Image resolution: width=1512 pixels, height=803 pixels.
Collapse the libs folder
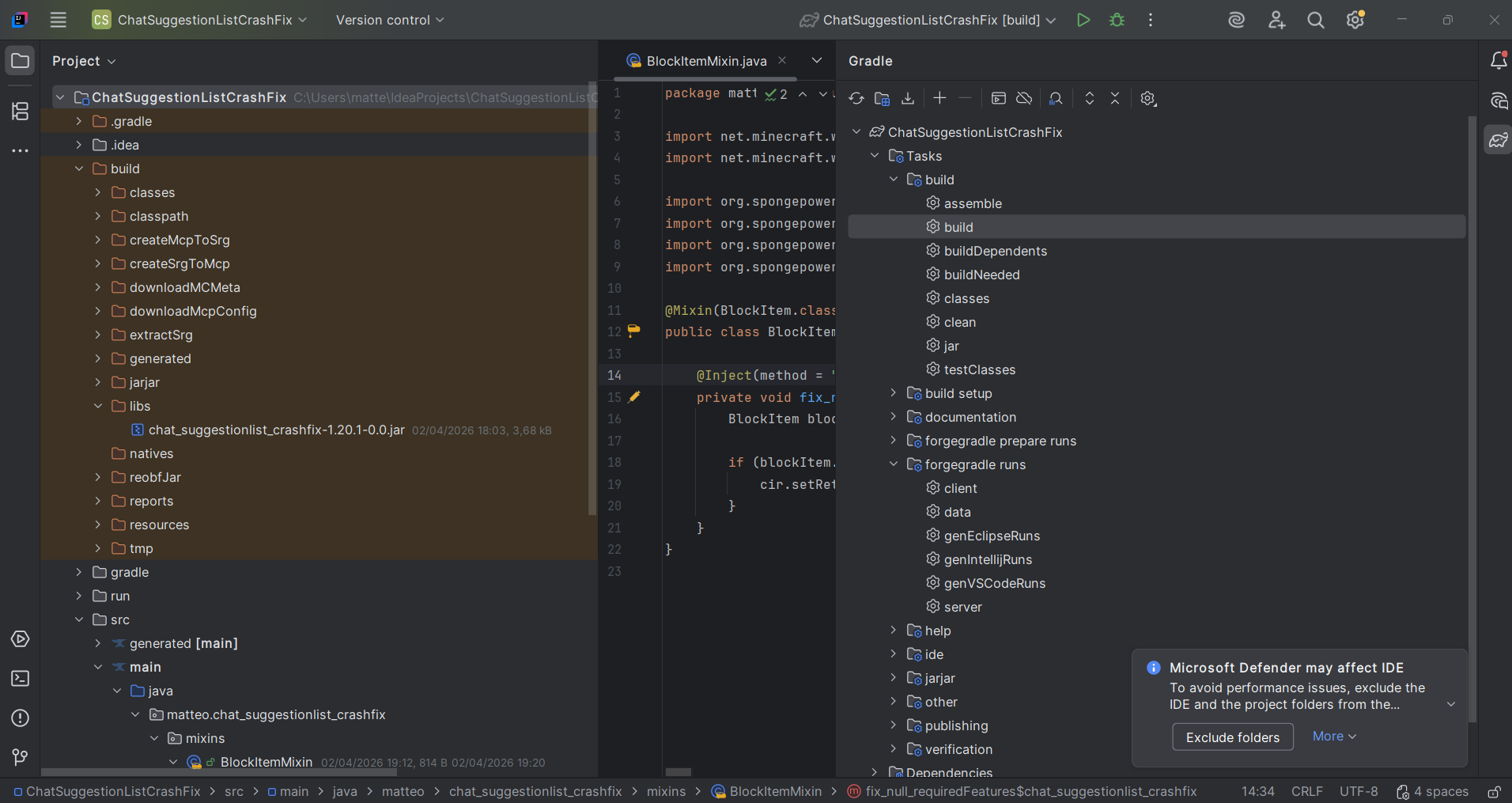98,406
